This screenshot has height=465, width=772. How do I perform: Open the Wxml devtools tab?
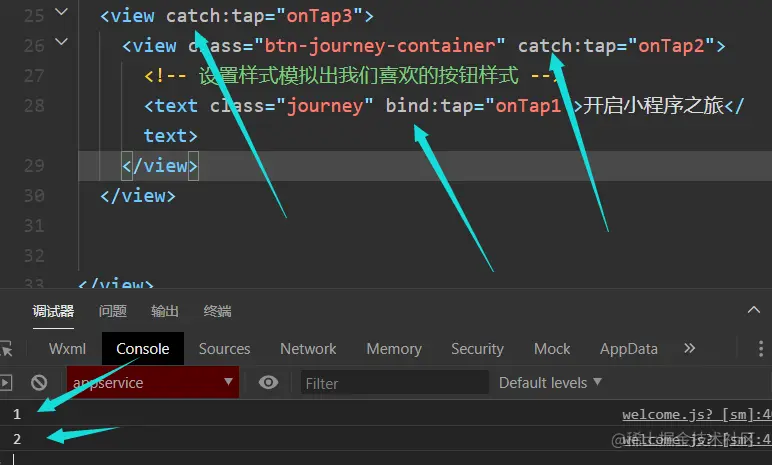point(67,349)
